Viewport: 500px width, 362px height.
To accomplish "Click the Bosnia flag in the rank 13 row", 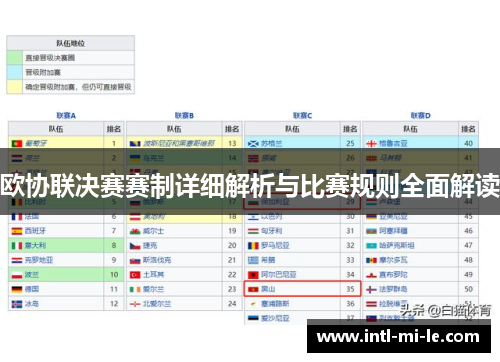I will [x=135, y=144].
